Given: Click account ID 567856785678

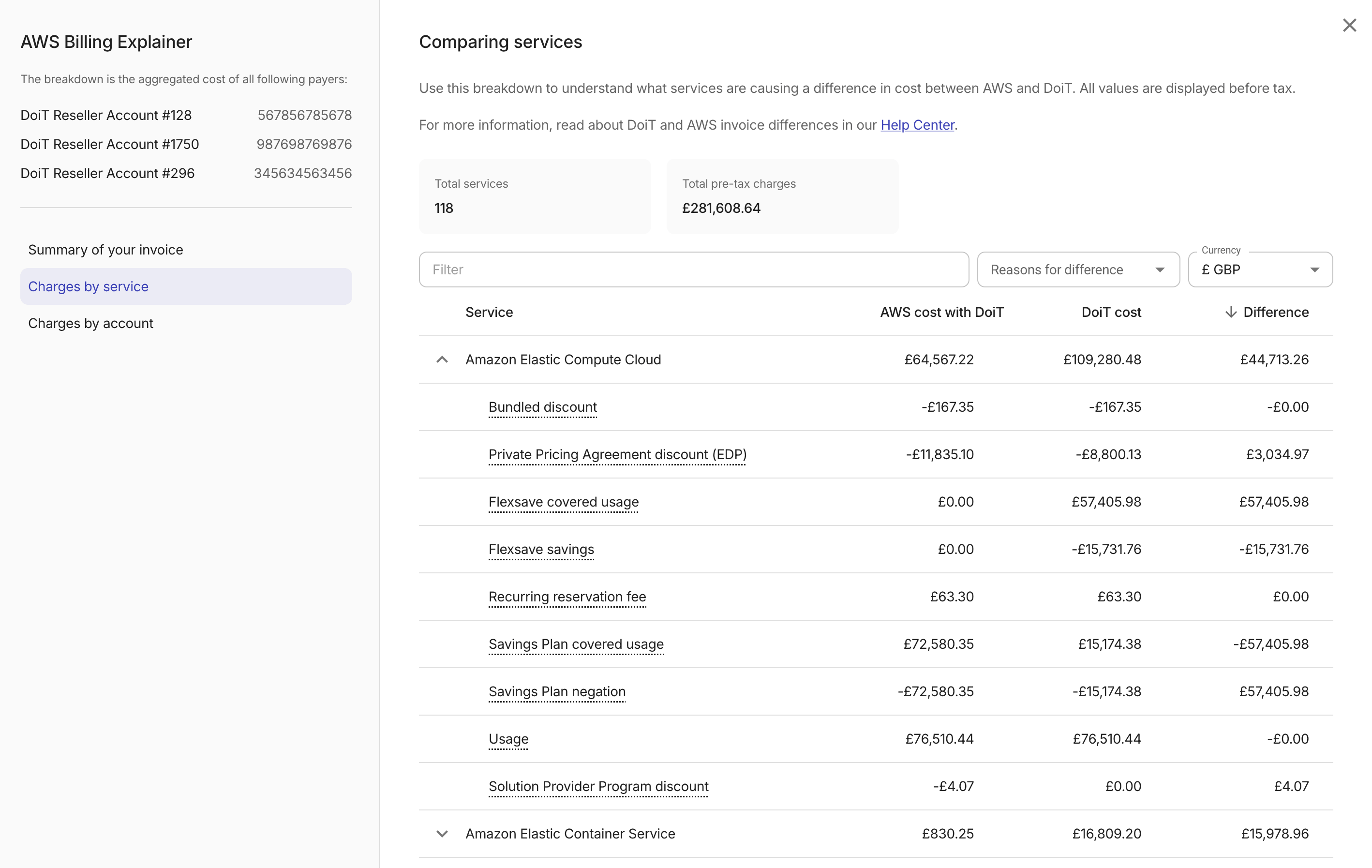Looking at the screenshot, I should [304, 115].
